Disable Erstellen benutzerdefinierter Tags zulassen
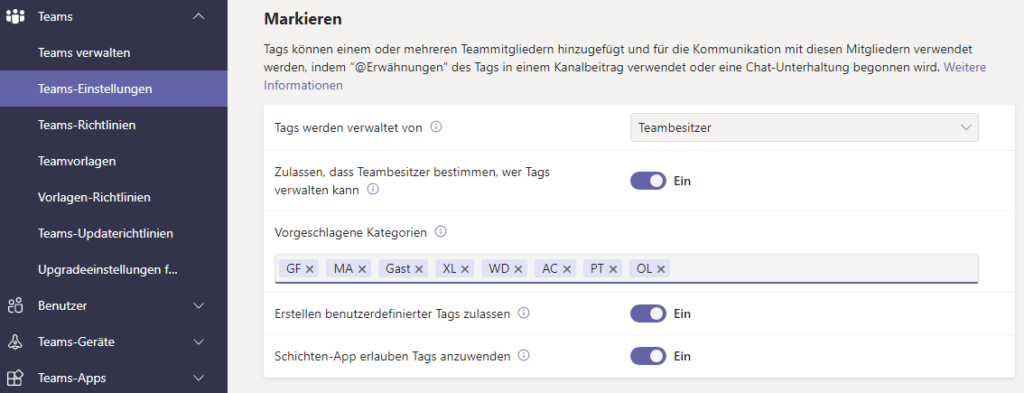The height and width of the screenshot is (393, 1024). click(648, 314)
